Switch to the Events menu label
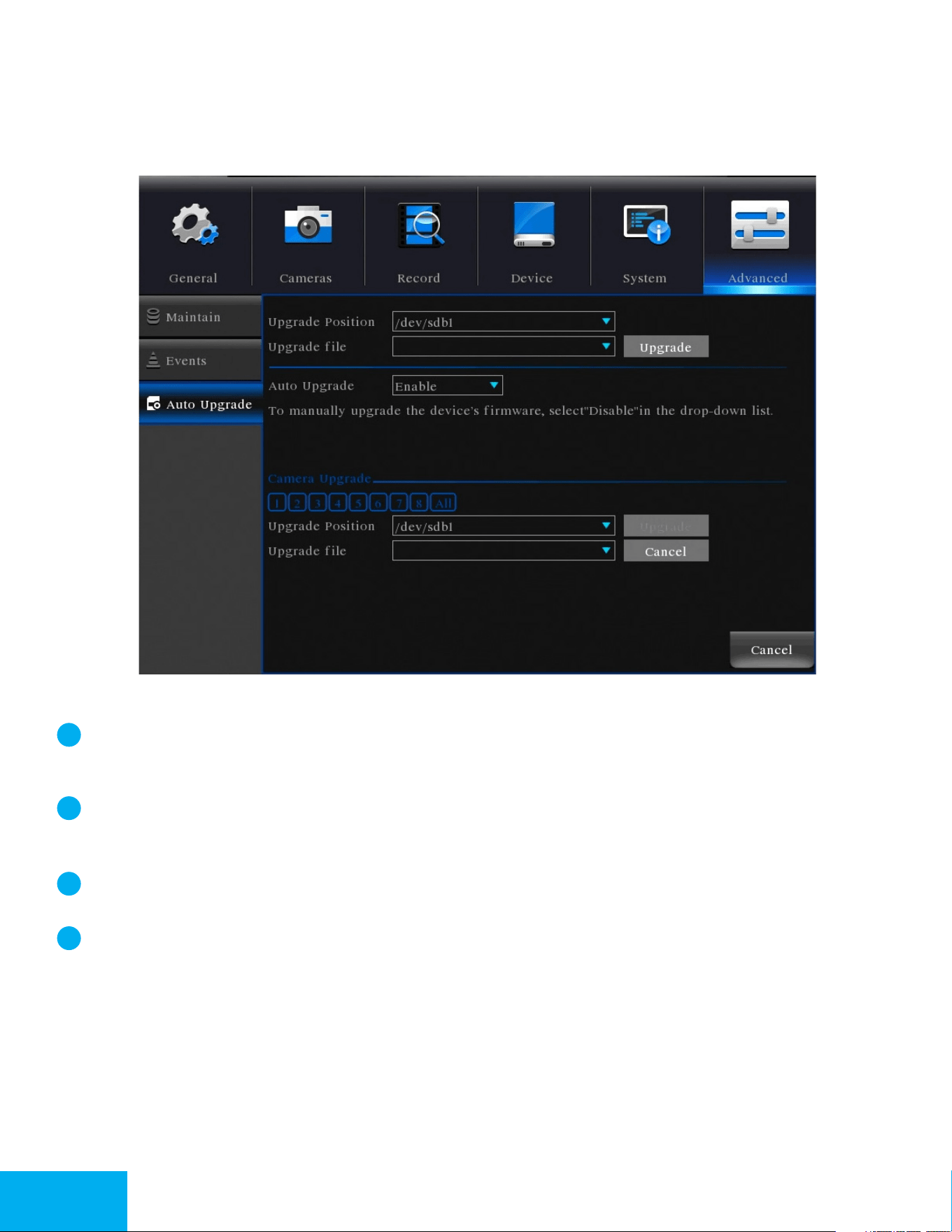 tap(186, 361)
